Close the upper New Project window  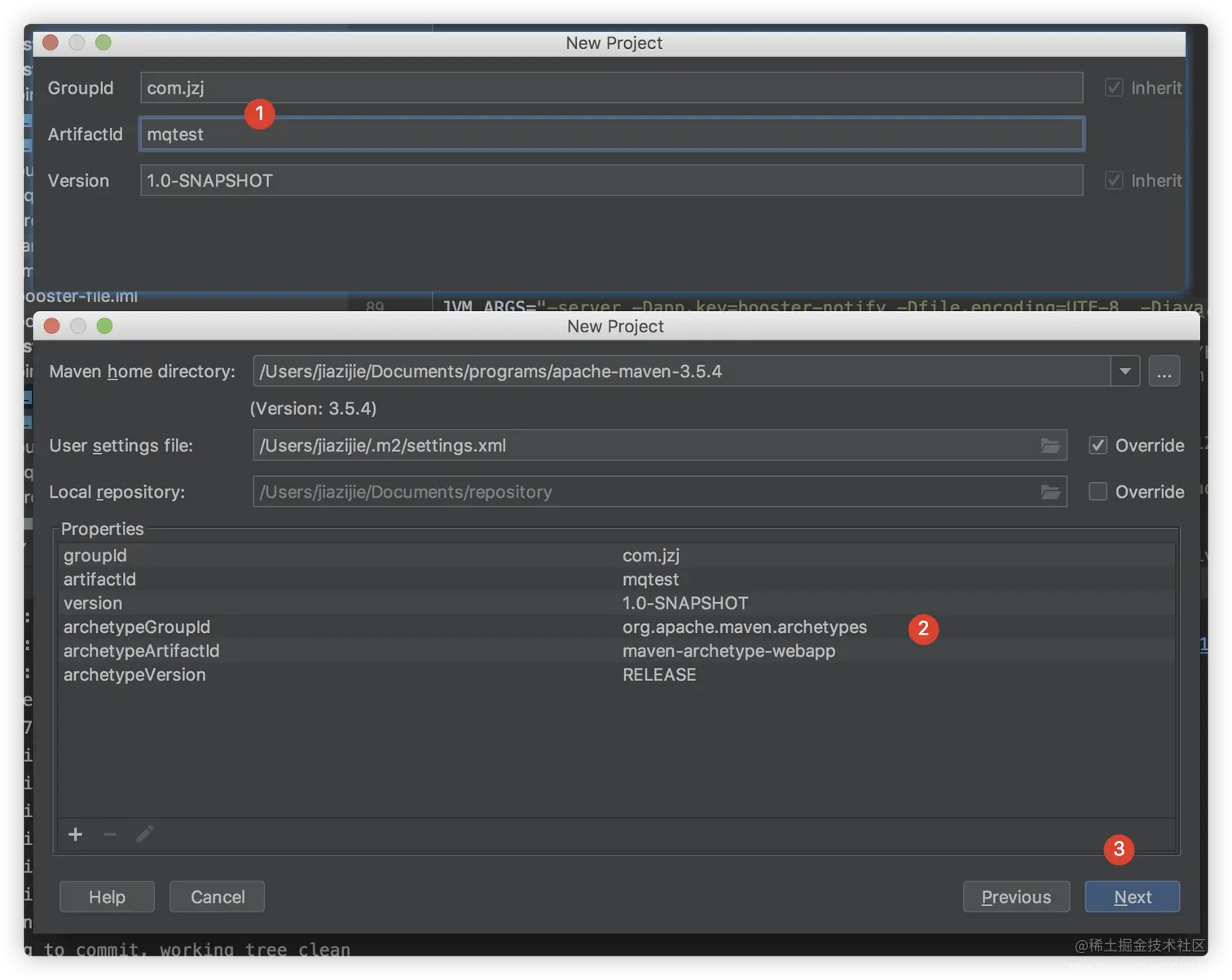pyautogui.click(x=51, y=42)
